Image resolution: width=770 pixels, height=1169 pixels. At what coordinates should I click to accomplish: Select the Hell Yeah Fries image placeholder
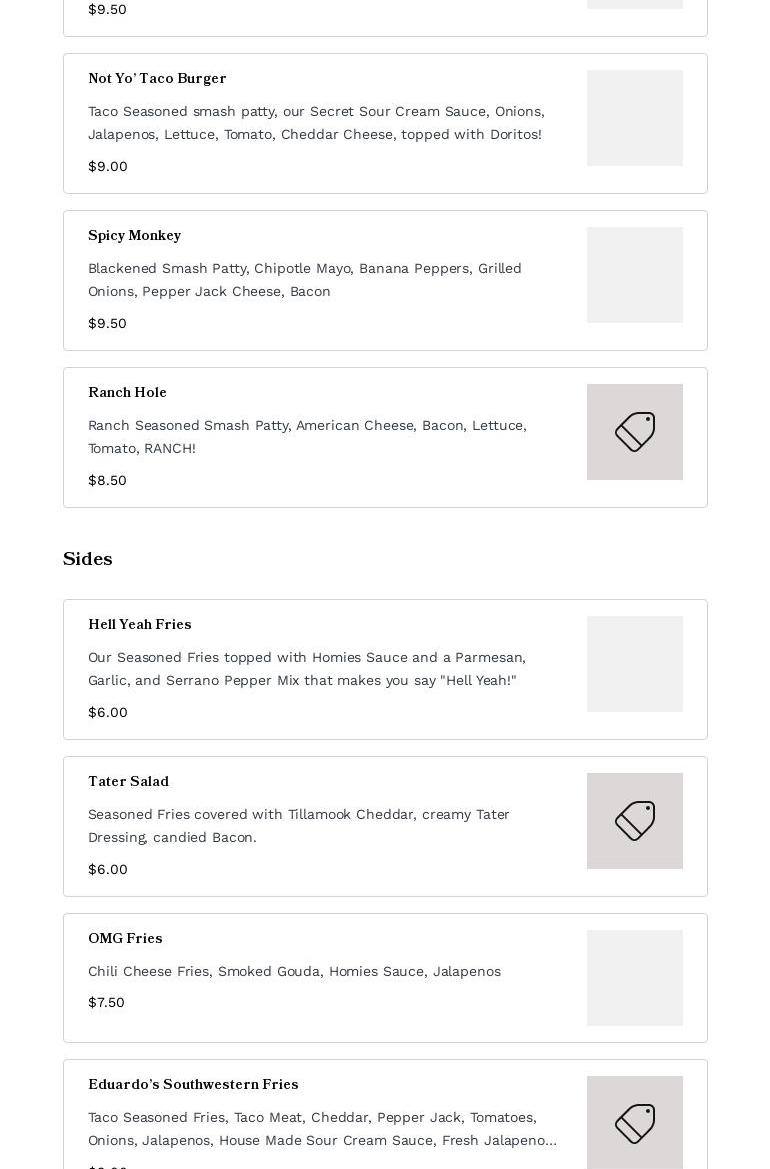click(634, 664)
